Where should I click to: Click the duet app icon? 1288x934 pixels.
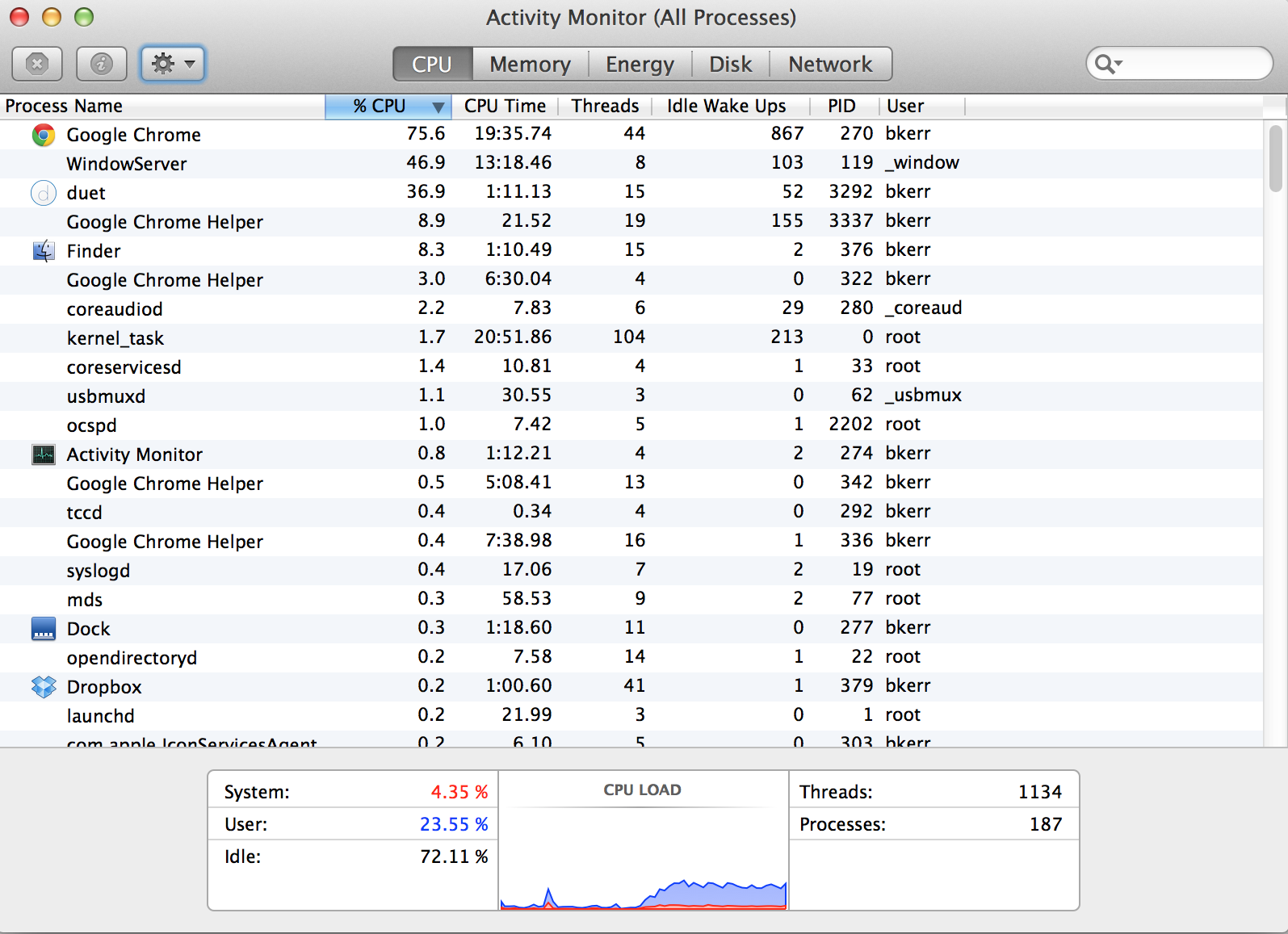click(x=44, y=193)
